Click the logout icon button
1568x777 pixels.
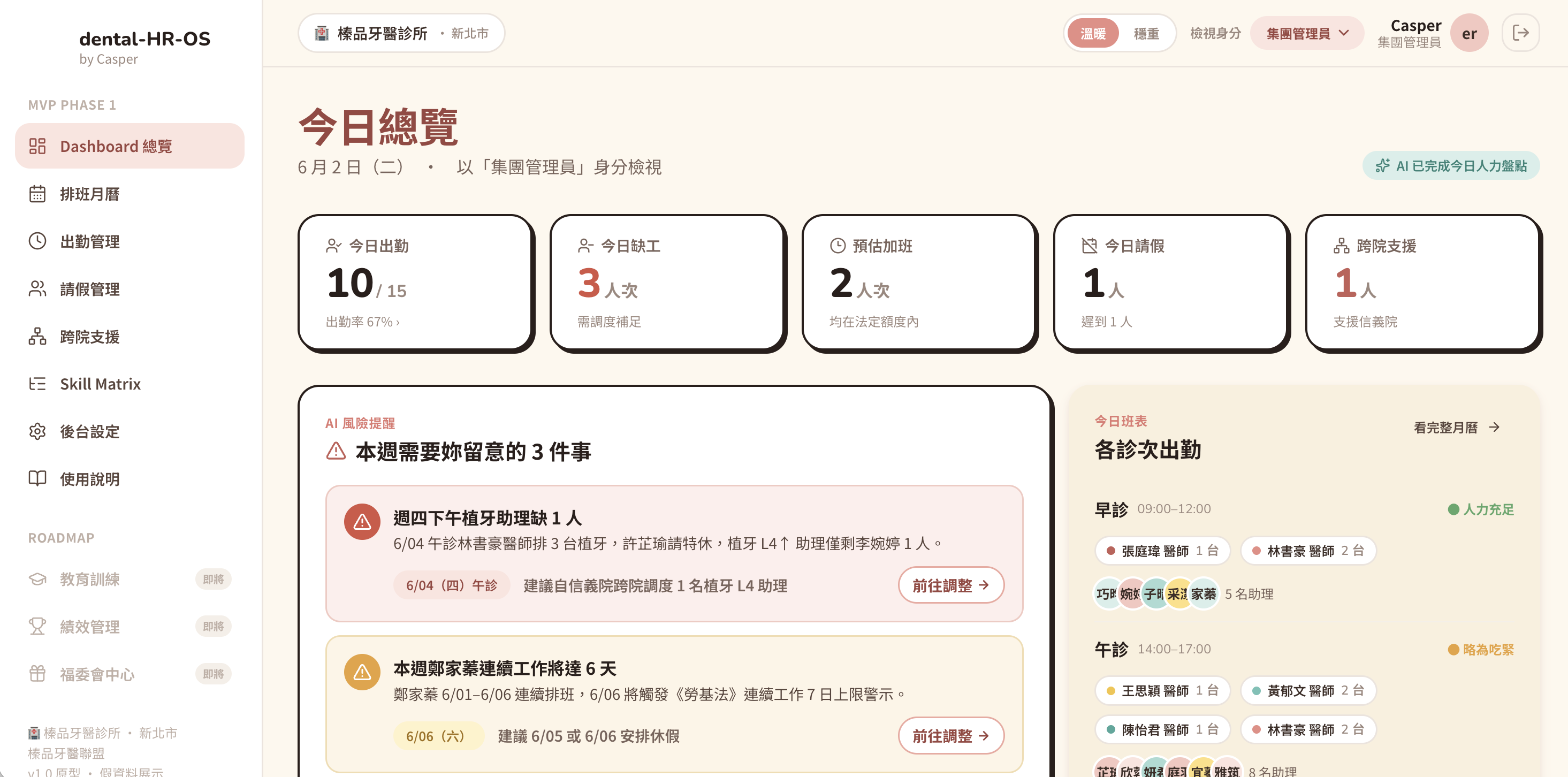(x=1520, y=33)
